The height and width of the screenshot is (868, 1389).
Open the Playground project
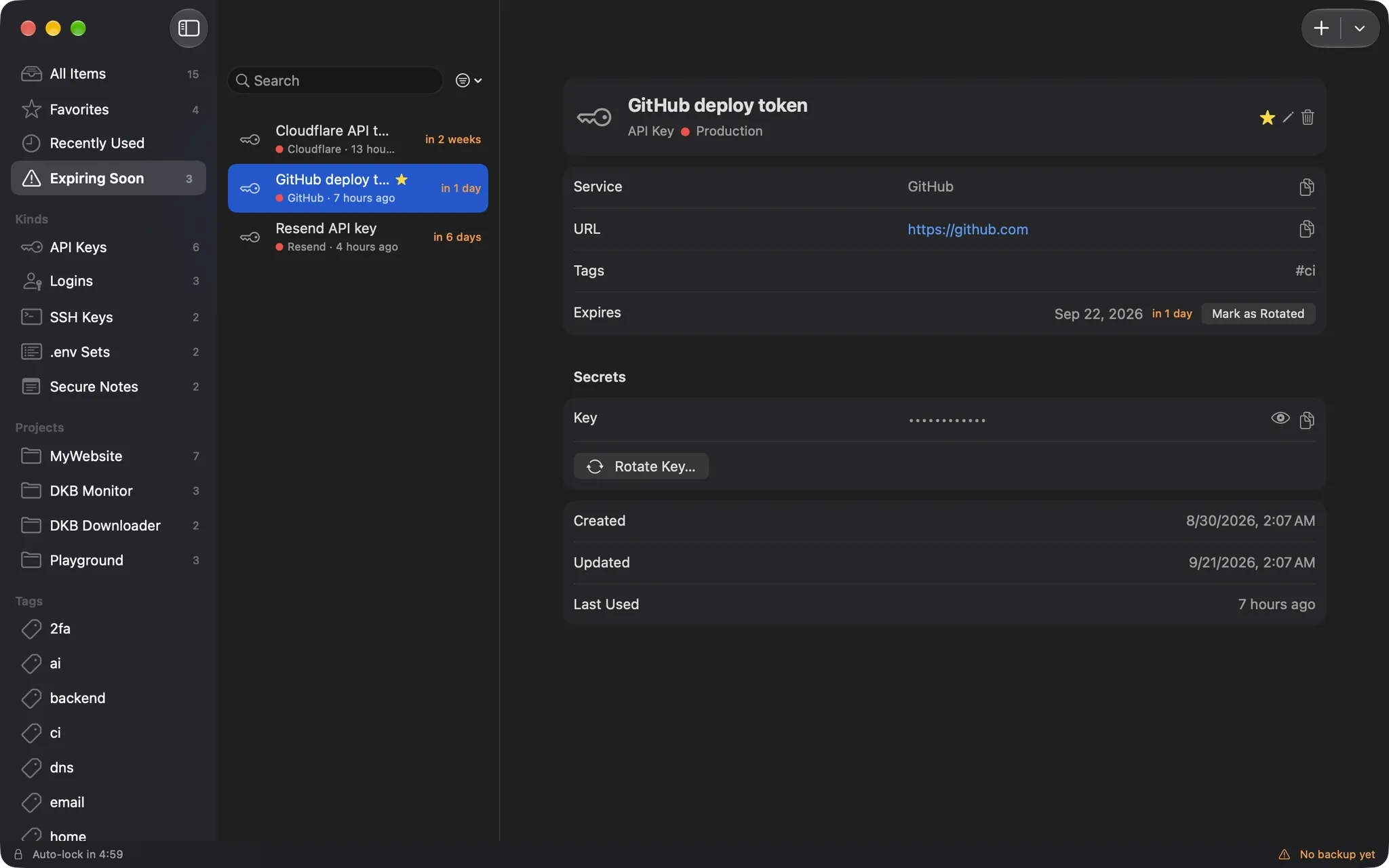(109, 560)
